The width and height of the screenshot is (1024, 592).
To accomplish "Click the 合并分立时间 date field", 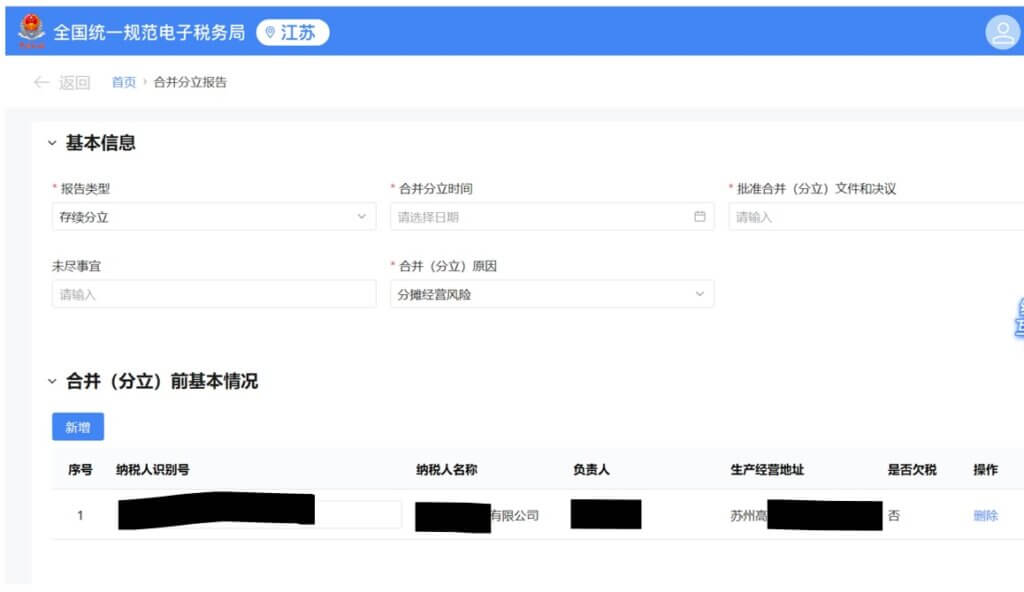I will point(540,217).
